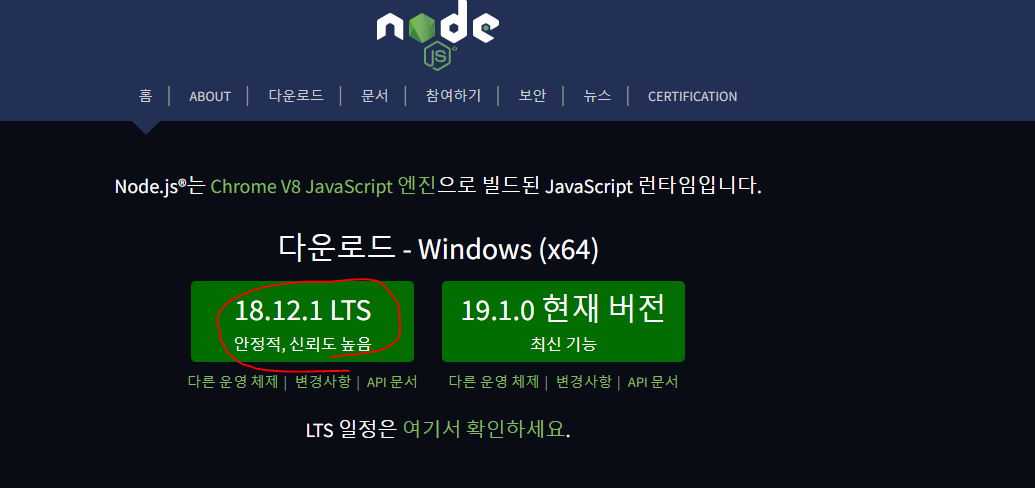Open 다른 운영 체제 under 18.12.1 LTS

233,382
